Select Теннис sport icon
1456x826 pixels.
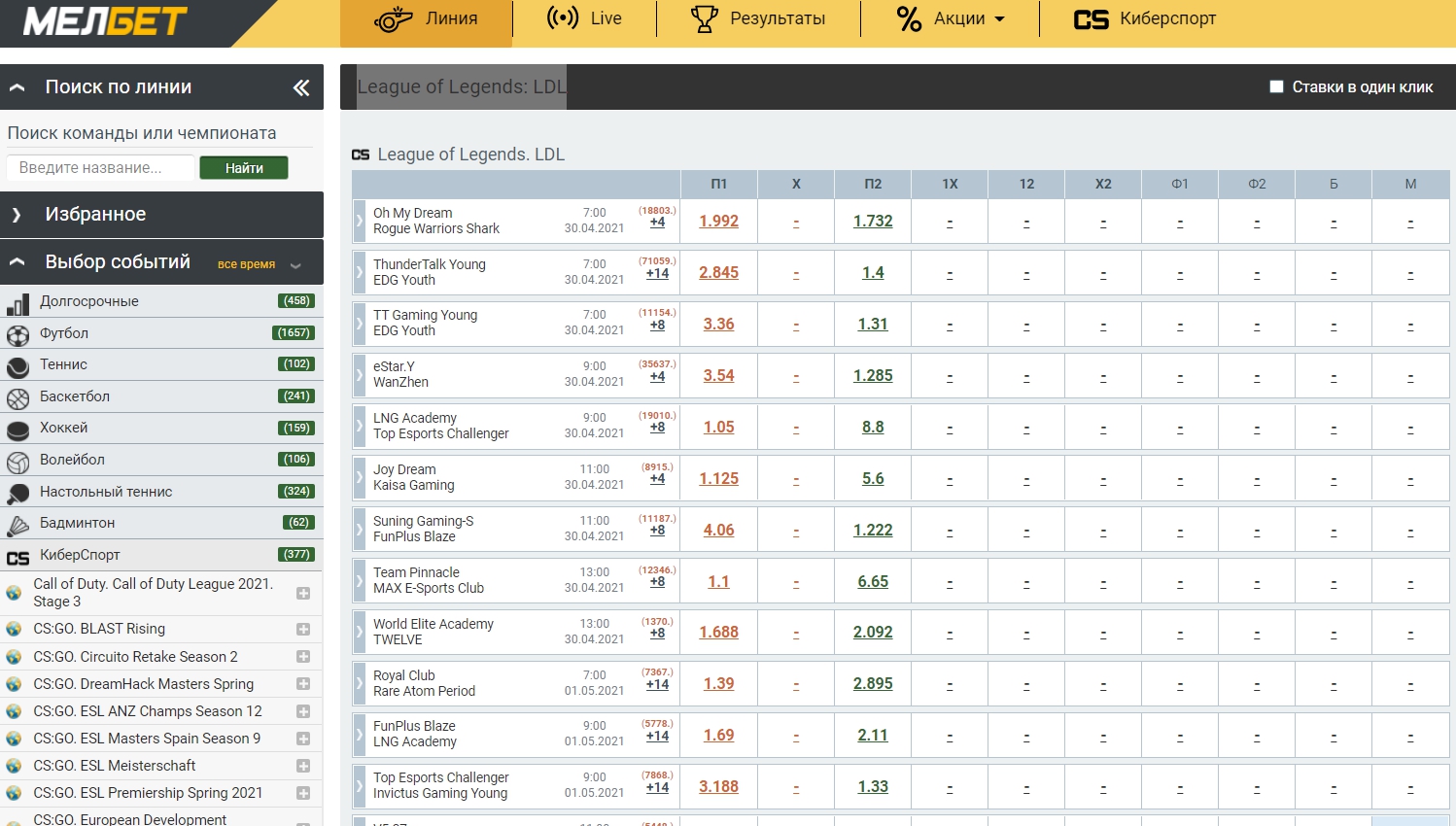tap(17, 367)
